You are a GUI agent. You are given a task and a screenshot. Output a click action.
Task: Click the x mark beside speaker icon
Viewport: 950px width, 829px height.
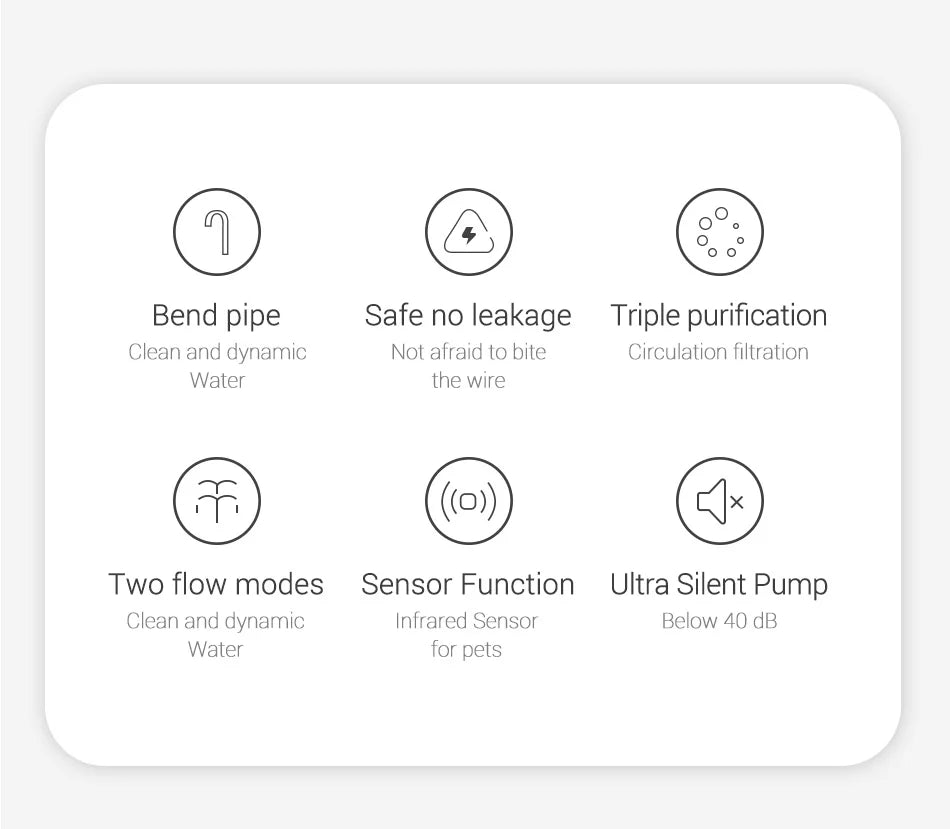[x=737, y=502]
